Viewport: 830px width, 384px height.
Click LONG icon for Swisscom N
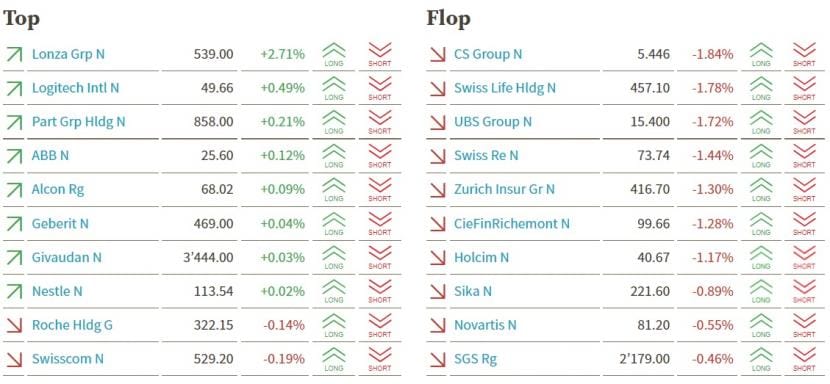[333, 360]
